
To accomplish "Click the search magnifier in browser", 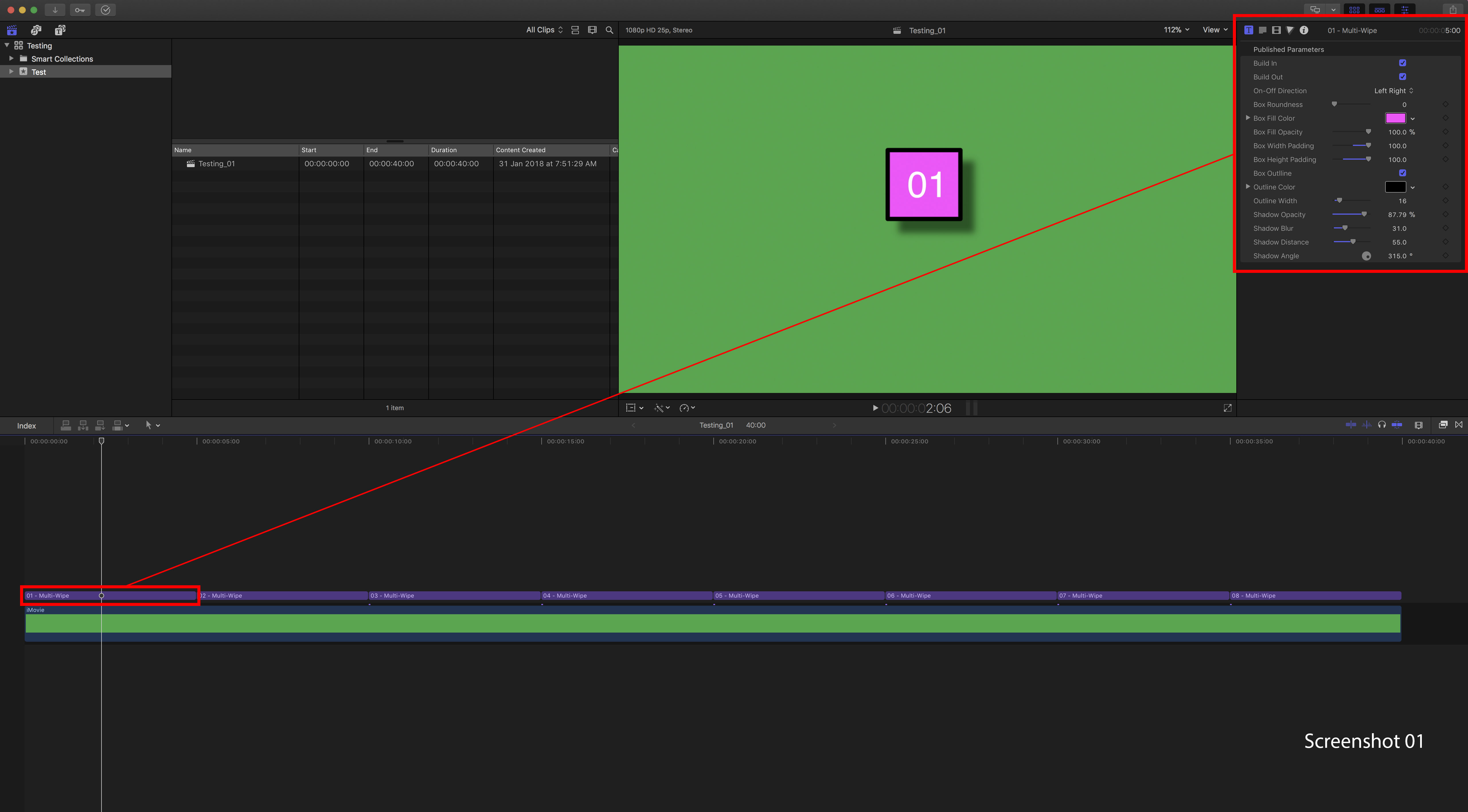I will click(x=609, y=30).
